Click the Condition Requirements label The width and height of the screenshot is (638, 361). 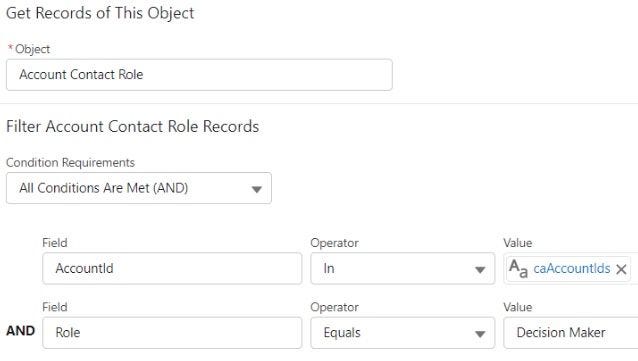(70, 162)
